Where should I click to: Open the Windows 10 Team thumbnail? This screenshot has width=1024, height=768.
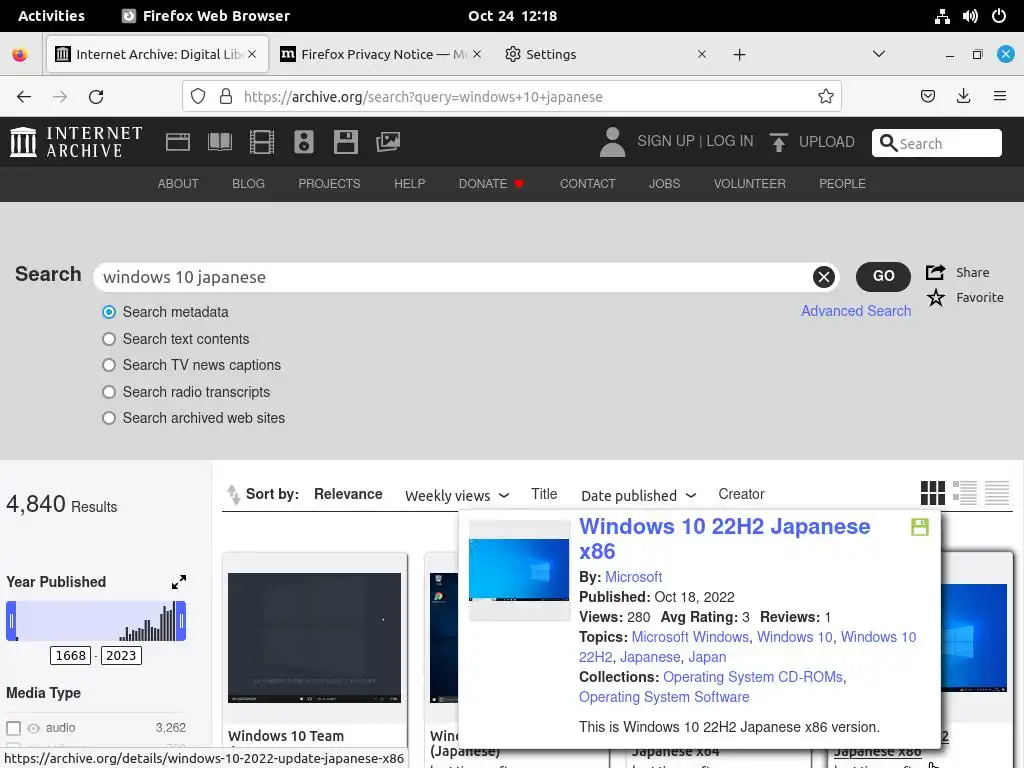(x=314, y=638)
